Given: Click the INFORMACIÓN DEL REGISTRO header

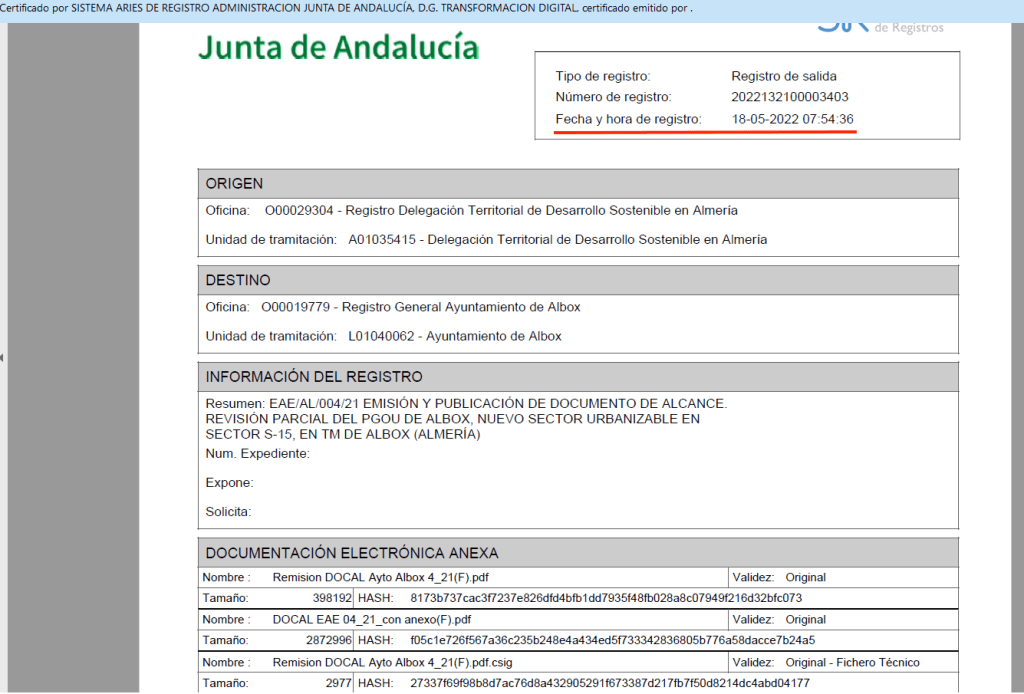Looking at the screenshot, I should click(x=314, y=377).
